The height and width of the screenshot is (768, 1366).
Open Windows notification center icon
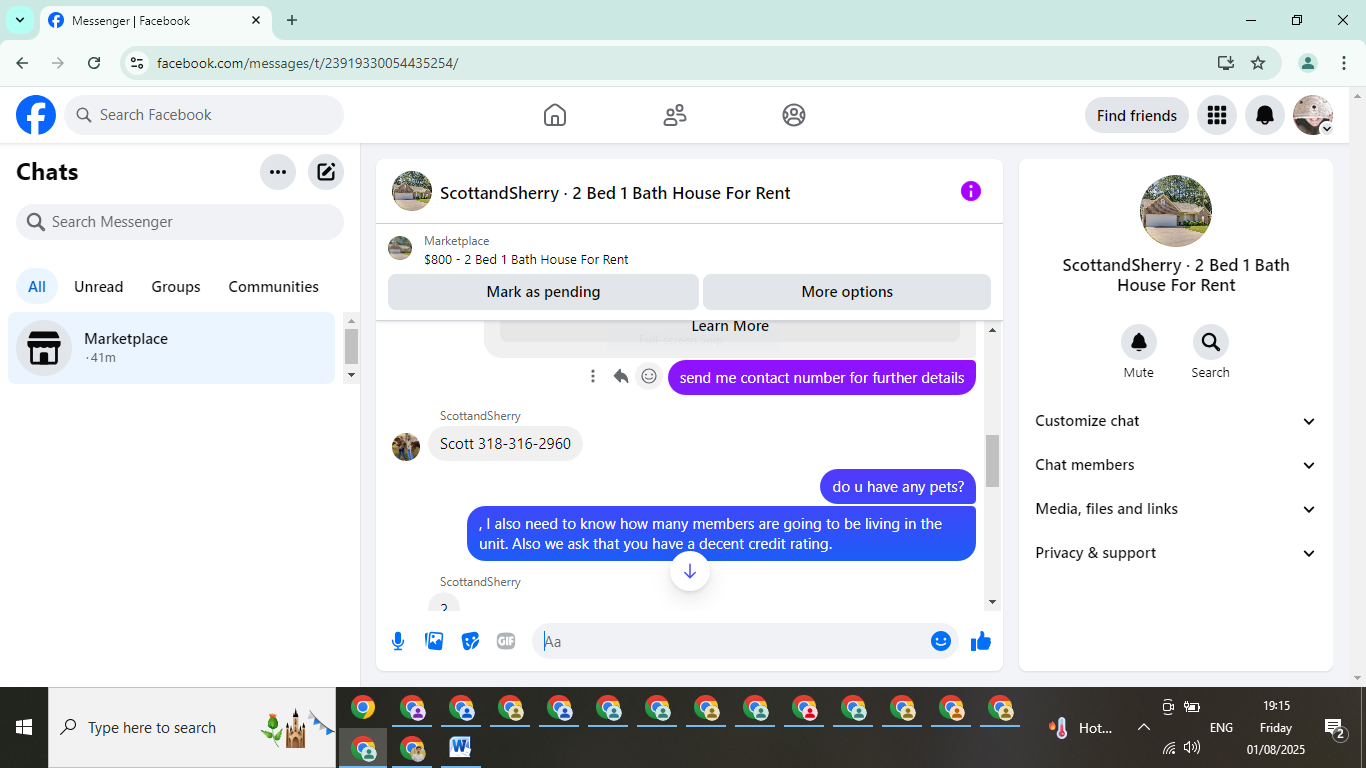point(1334,728)
